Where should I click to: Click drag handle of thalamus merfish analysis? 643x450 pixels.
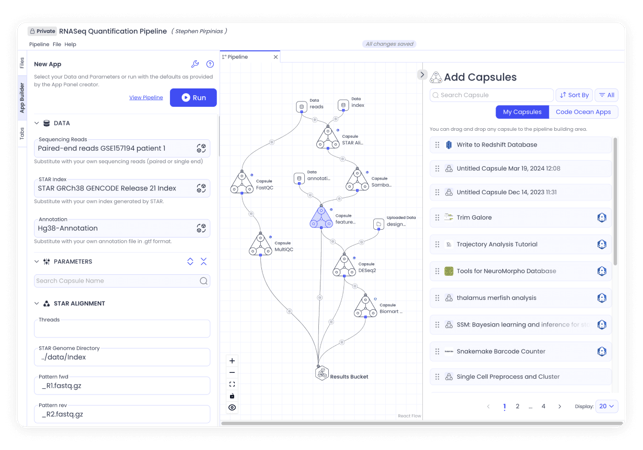[x=437, y=298]
